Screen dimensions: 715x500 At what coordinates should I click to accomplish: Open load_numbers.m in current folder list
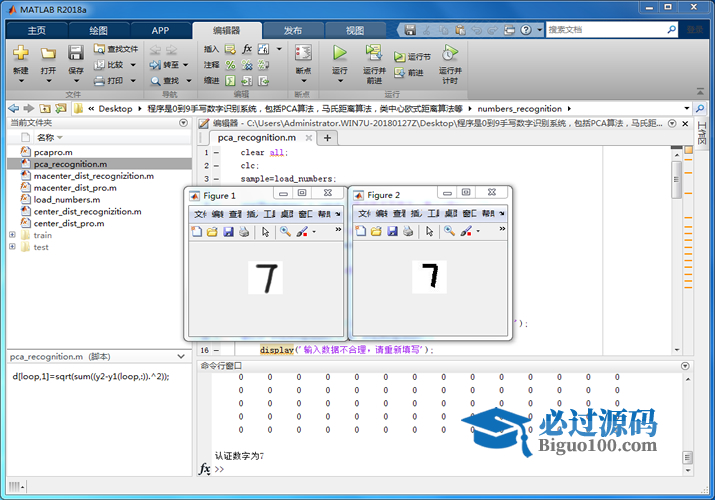coord(64,199)
